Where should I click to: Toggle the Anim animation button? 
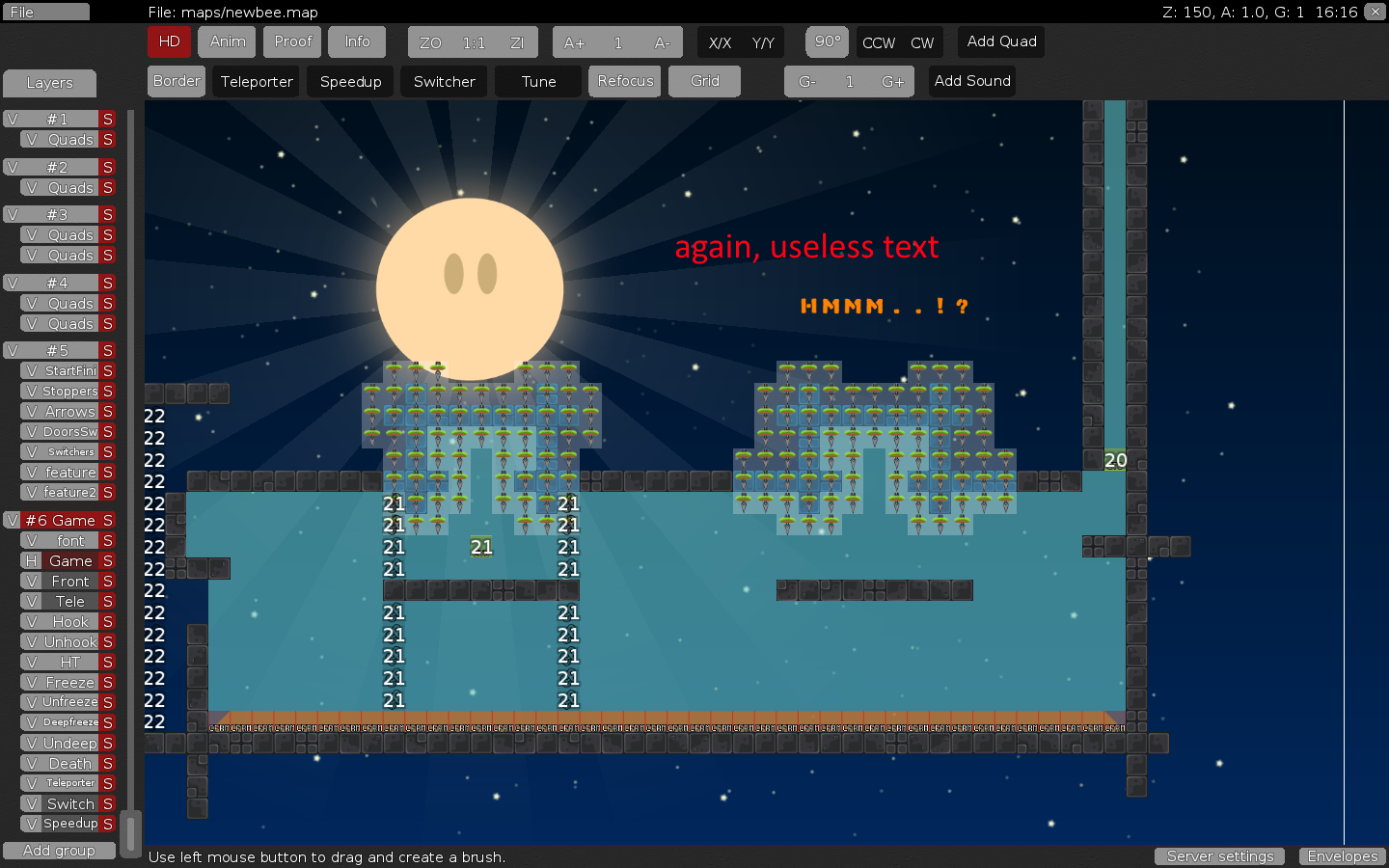tap(228, 41)
